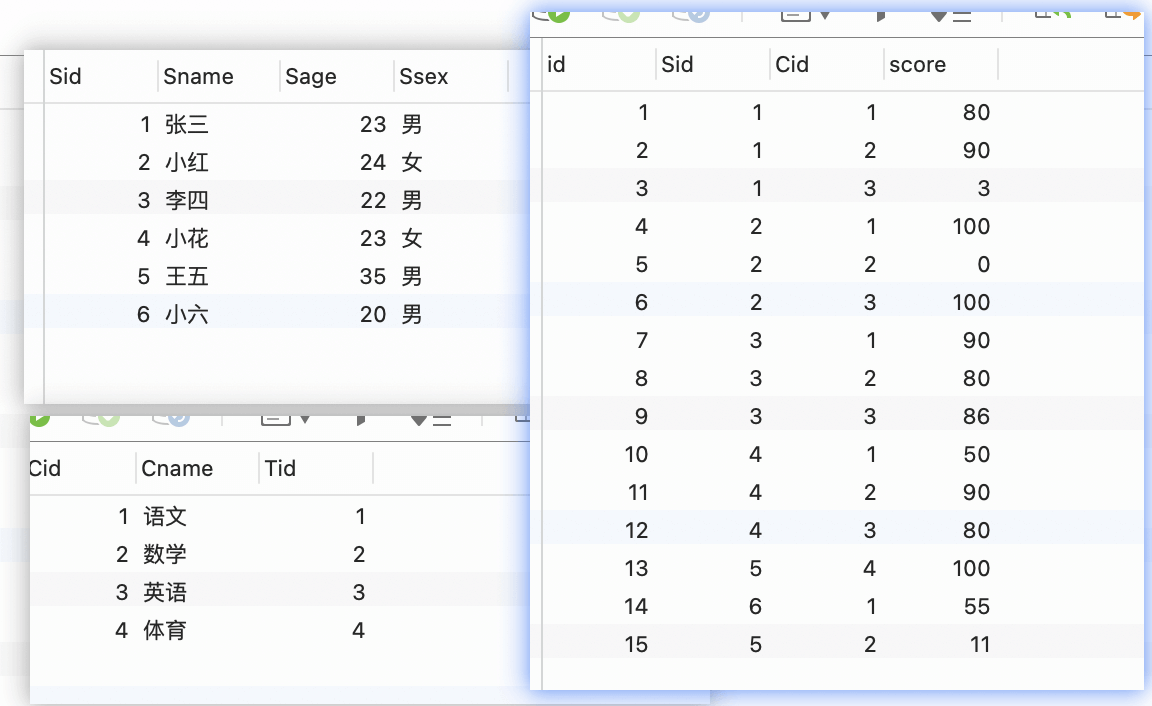The width and height of the screenshot is (1152, 706).
Task: Click the Rollback icon above Cname table
Action: [x=171, y=419]
